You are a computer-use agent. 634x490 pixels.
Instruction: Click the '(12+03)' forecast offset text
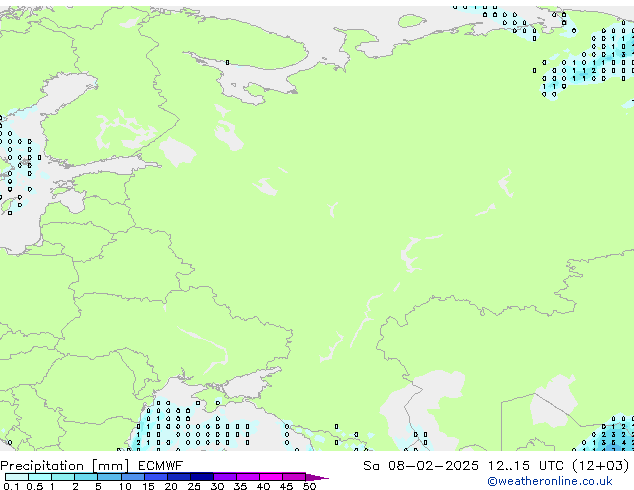click(x=601, y=466)
